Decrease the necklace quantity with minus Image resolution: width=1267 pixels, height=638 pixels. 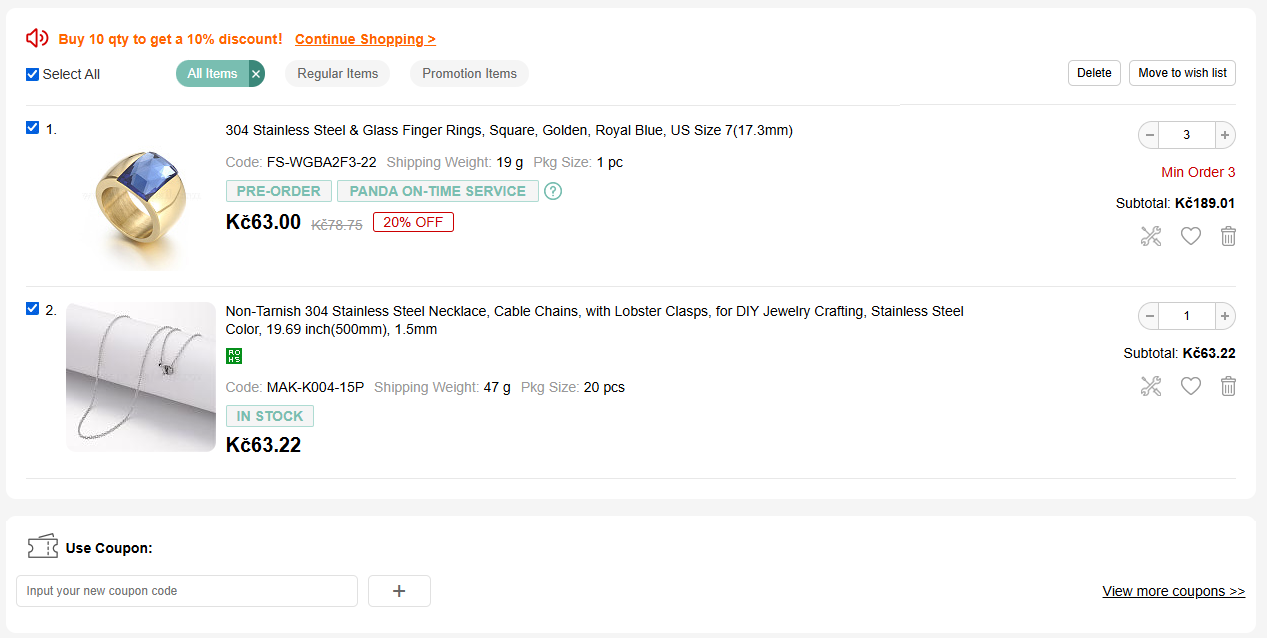click(x=1150, y=316)
